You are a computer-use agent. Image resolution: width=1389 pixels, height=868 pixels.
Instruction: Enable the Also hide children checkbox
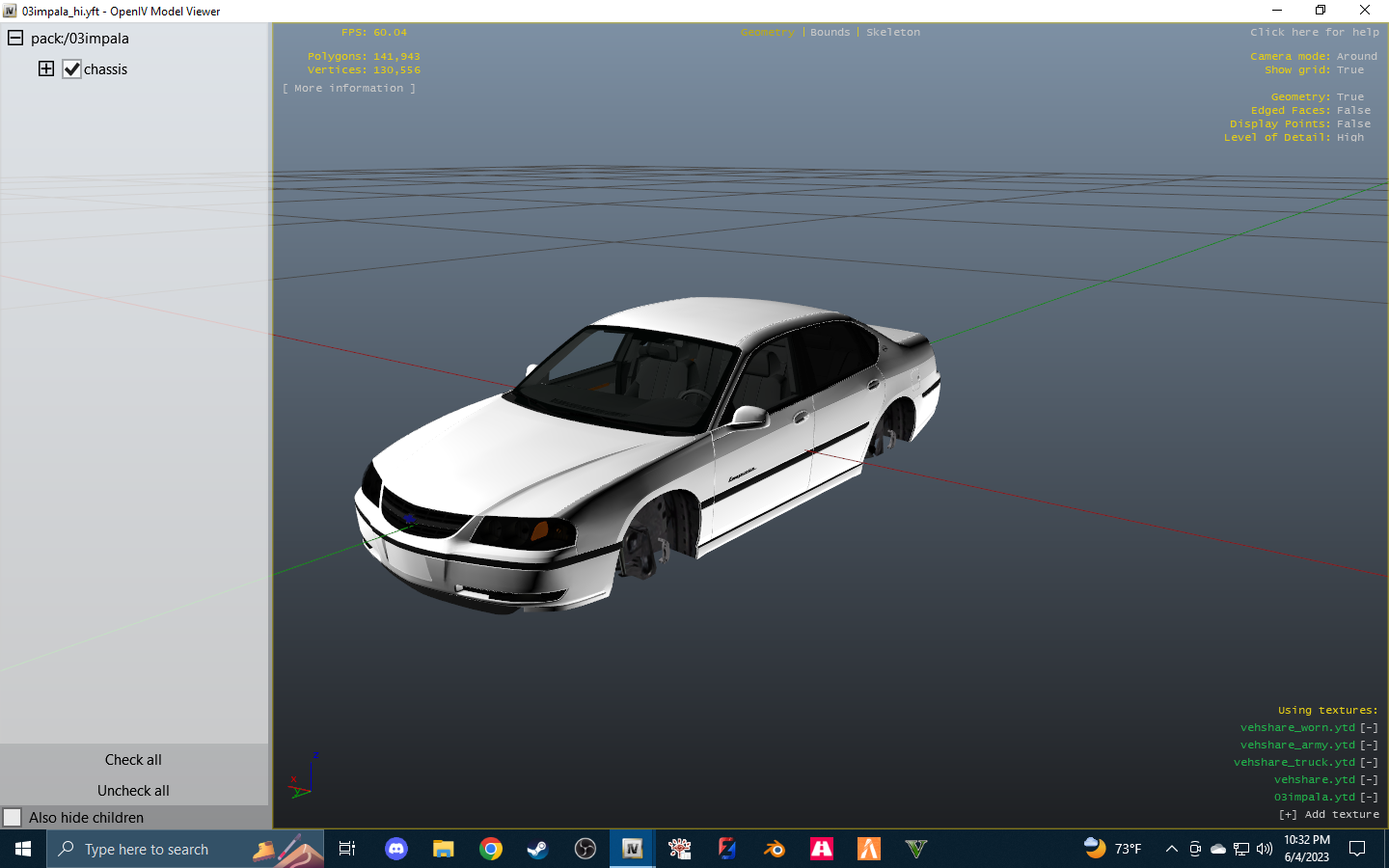[13, 818]
